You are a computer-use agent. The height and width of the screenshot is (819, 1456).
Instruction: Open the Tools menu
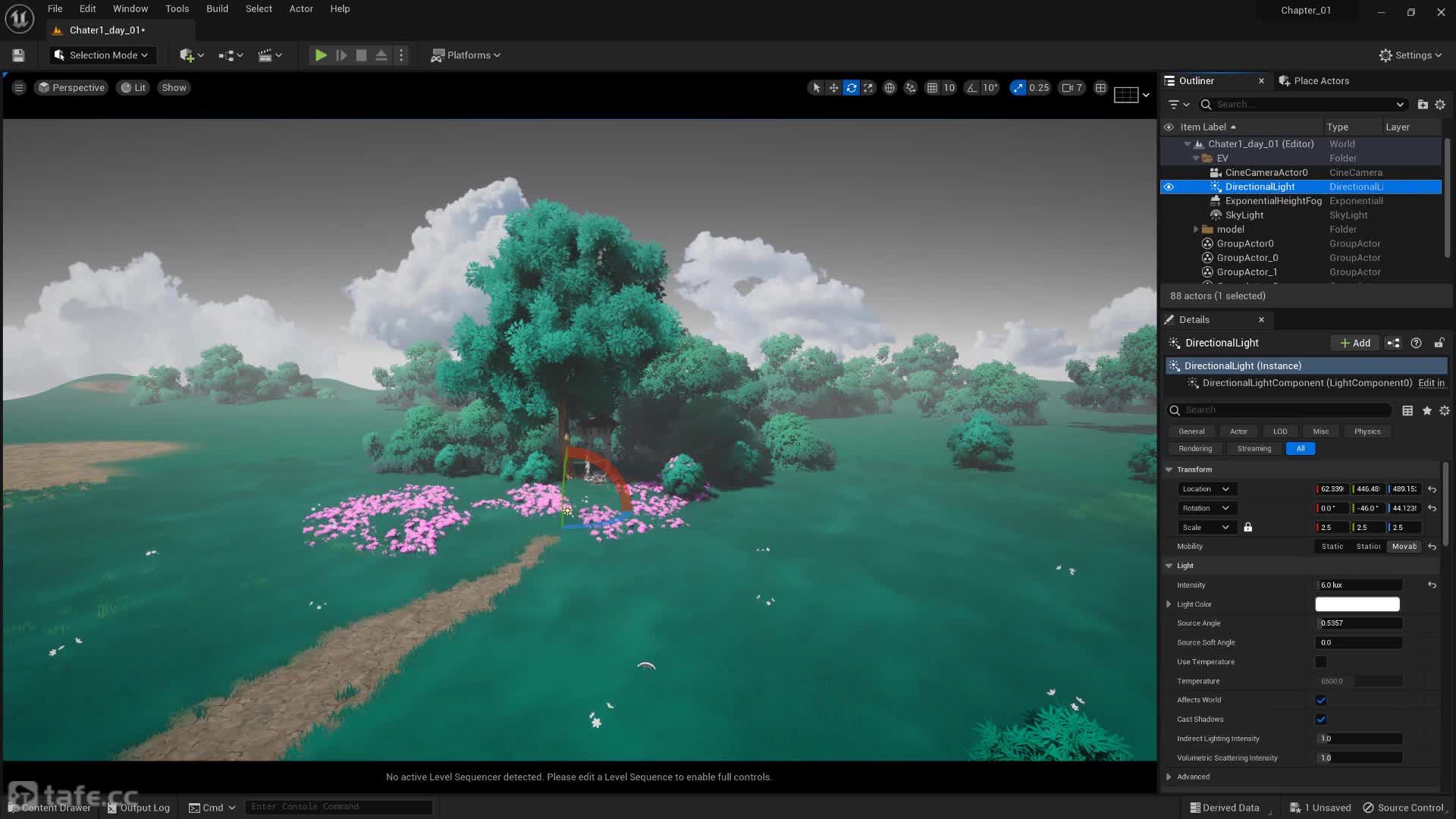(177, 9)
